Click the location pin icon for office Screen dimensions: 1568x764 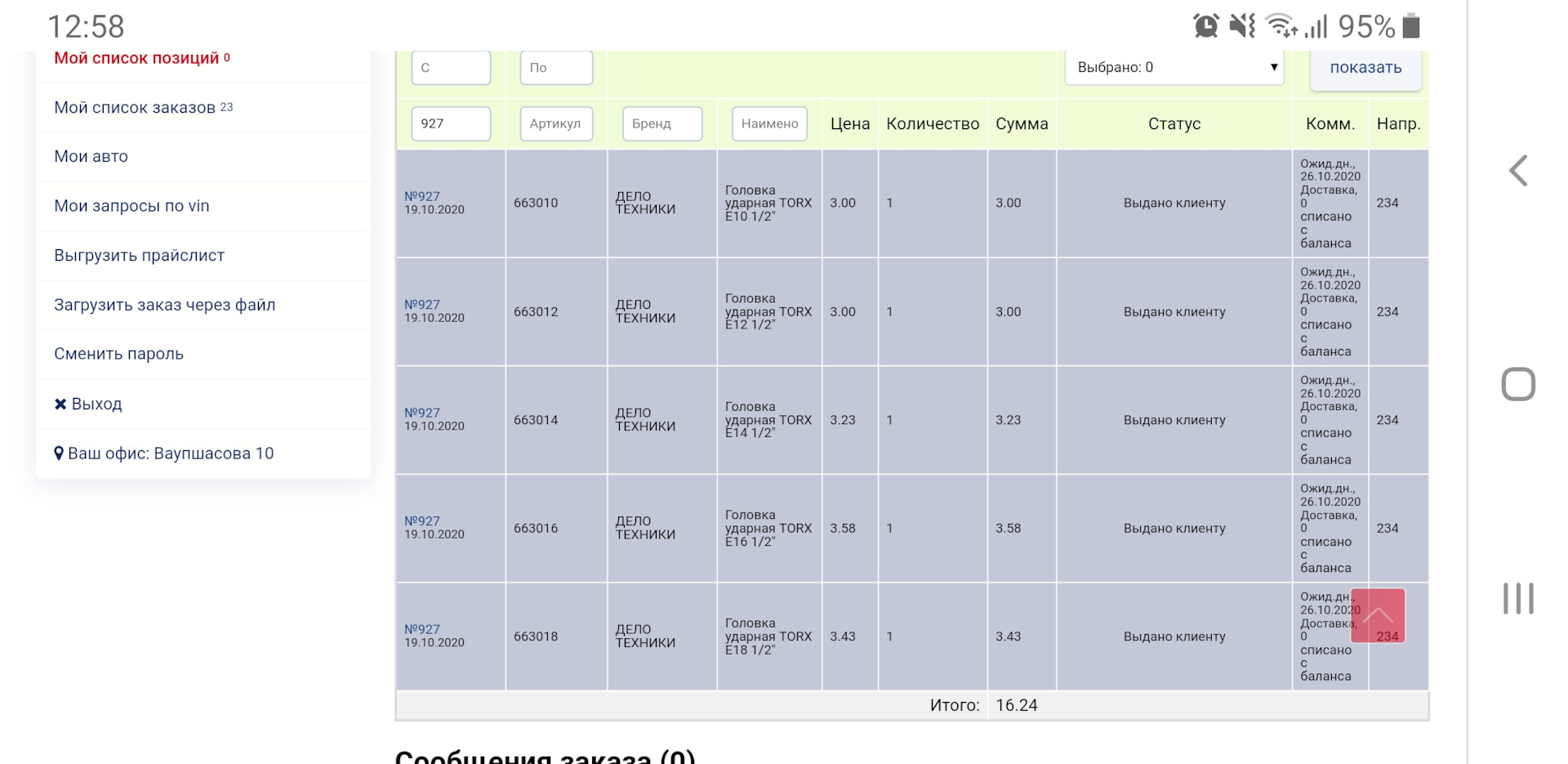[59, 453]
